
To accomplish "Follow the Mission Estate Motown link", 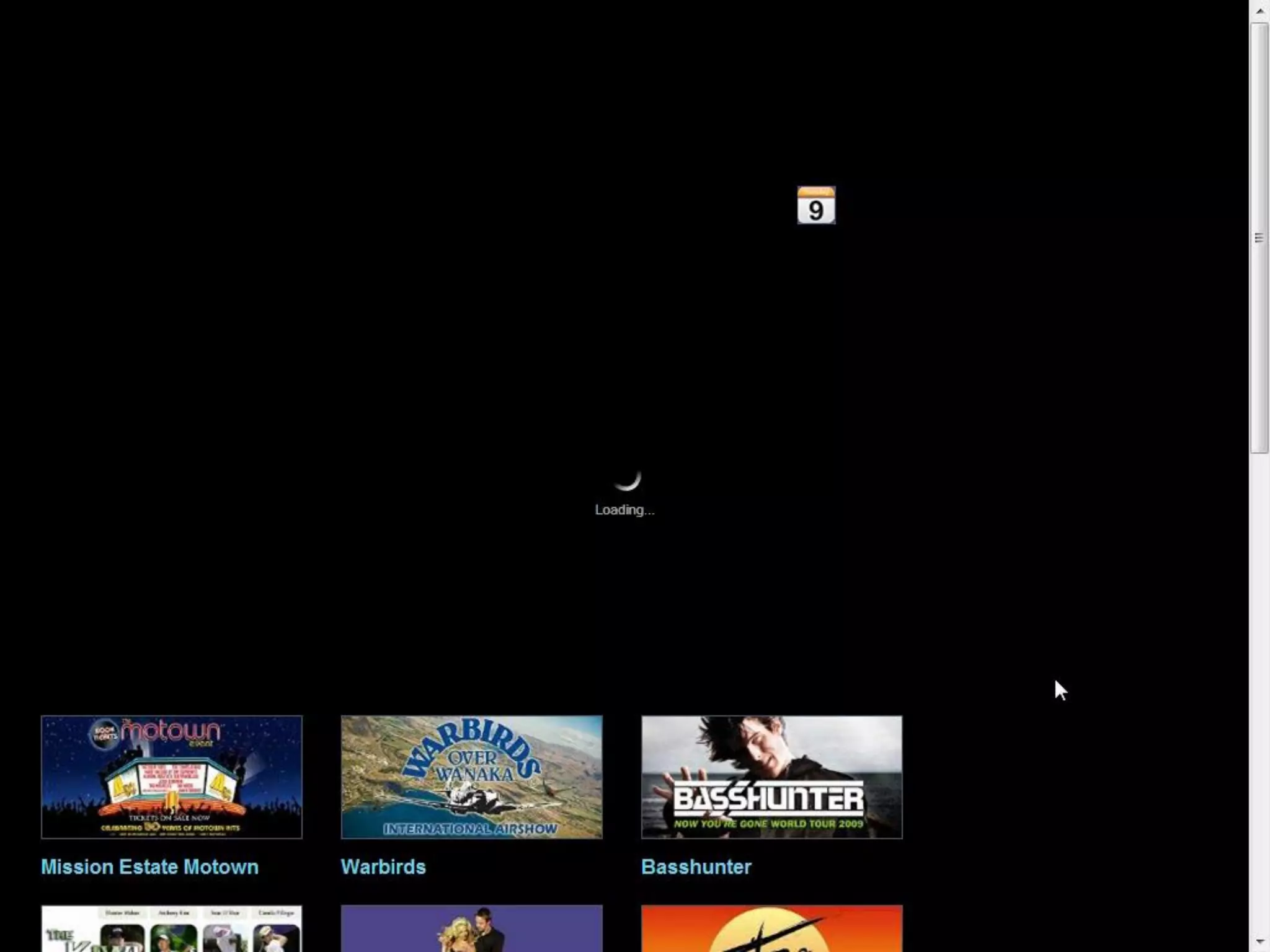I will tap(149, 866).
